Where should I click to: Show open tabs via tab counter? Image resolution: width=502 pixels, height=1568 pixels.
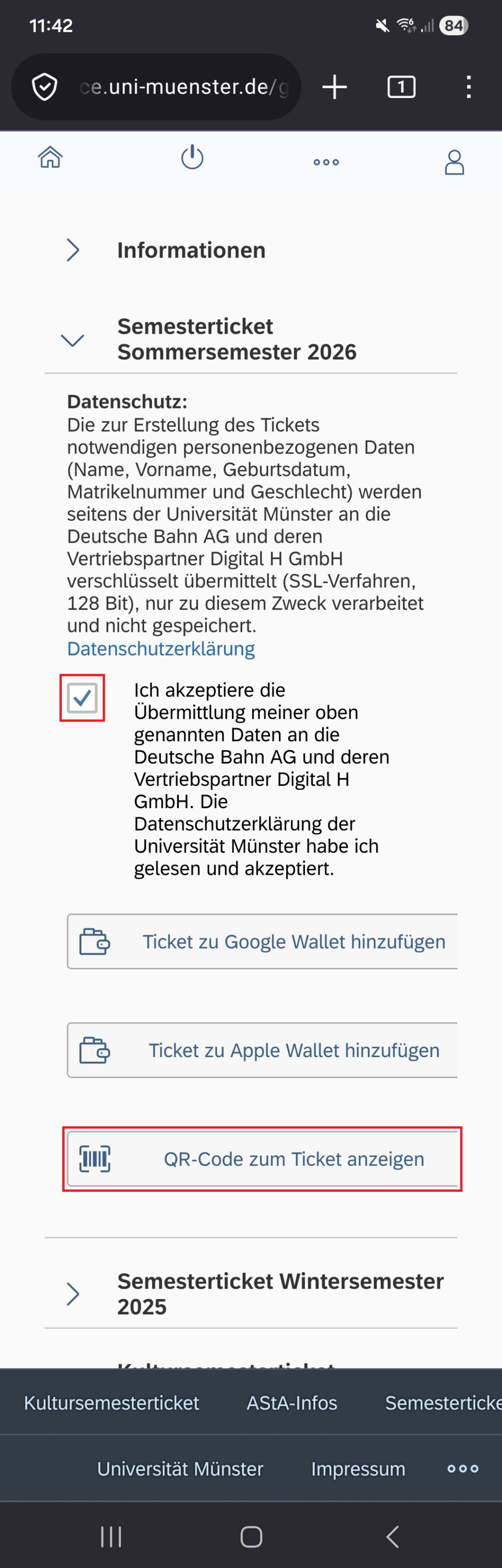pos(401,87)
